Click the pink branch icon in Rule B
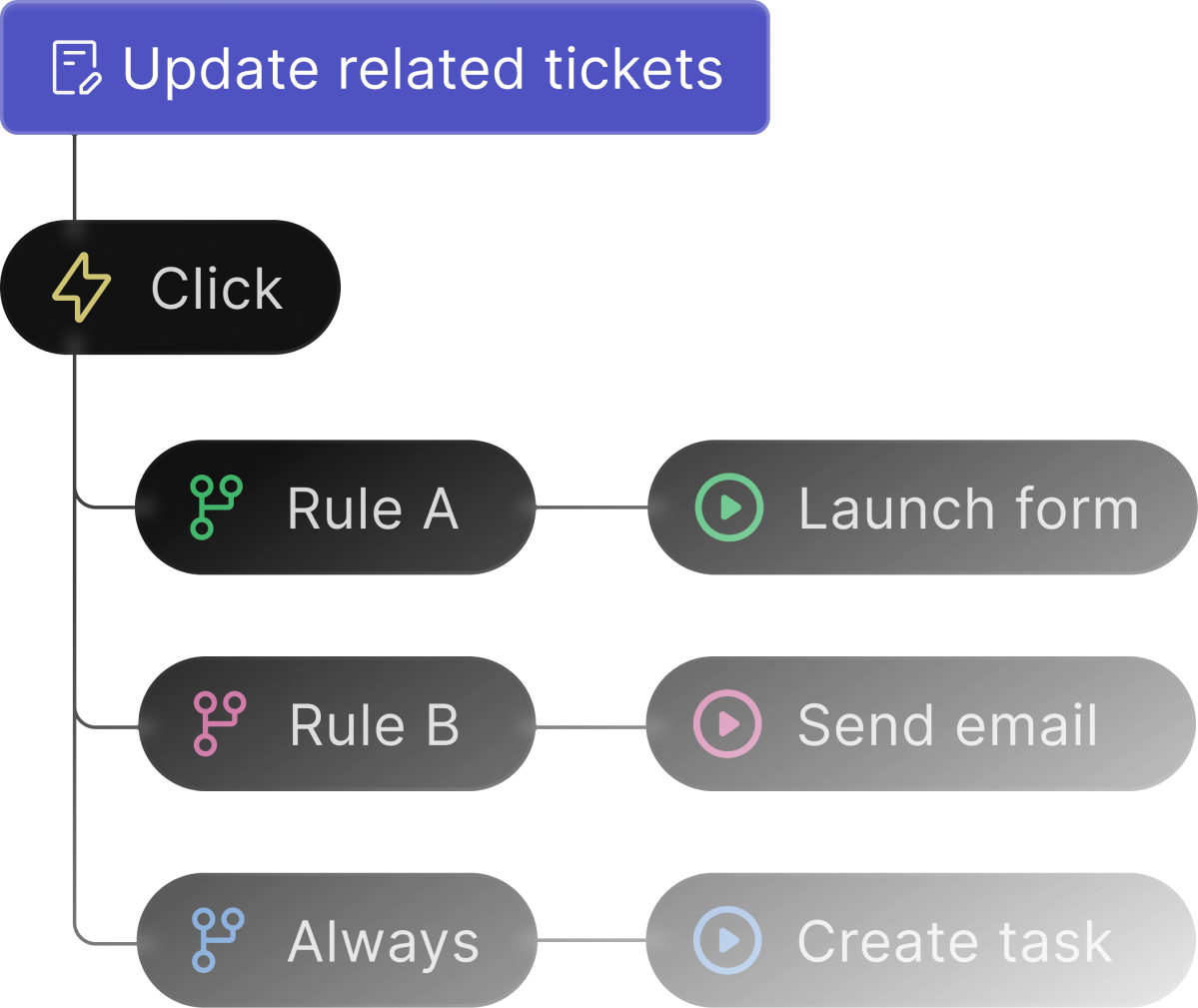This screenshot has height=1008, width=1198. tap(219, 724)
